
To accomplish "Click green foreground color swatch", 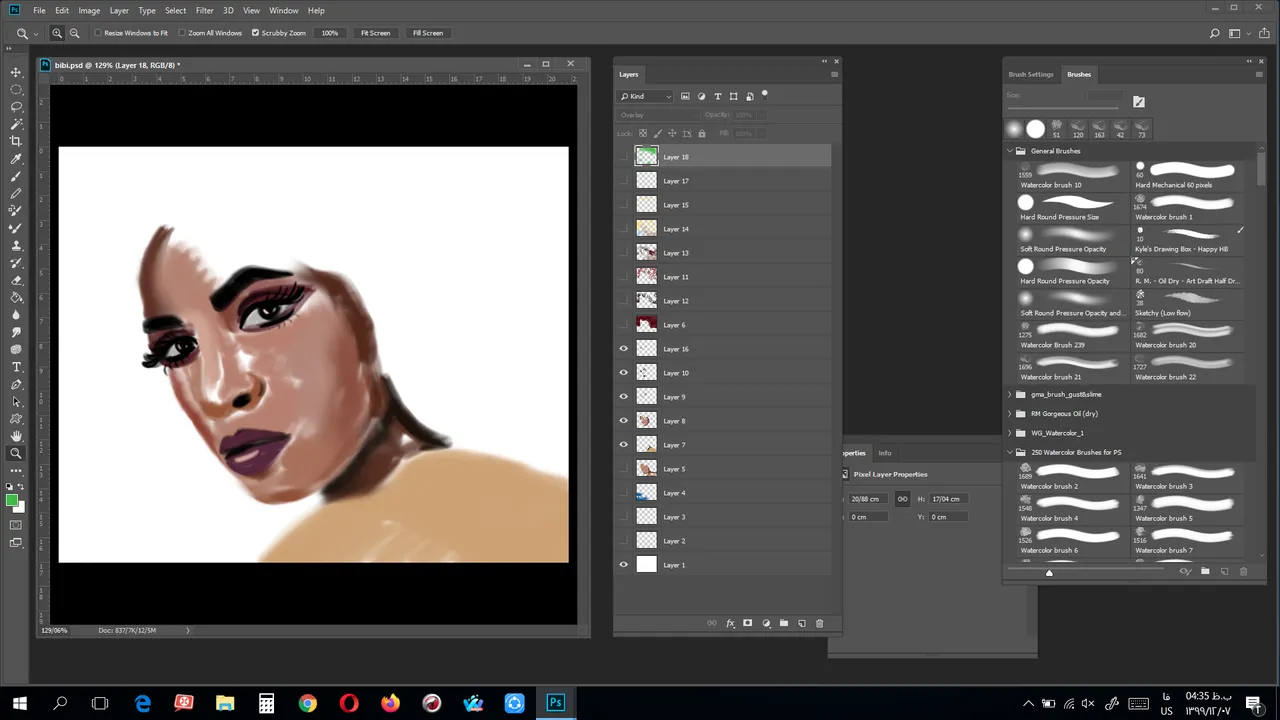I will point(12,500).
